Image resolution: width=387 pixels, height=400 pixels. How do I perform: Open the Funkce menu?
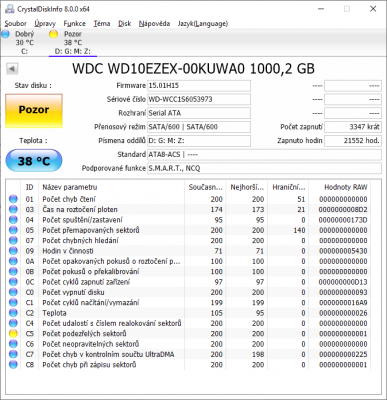[75, 24]
